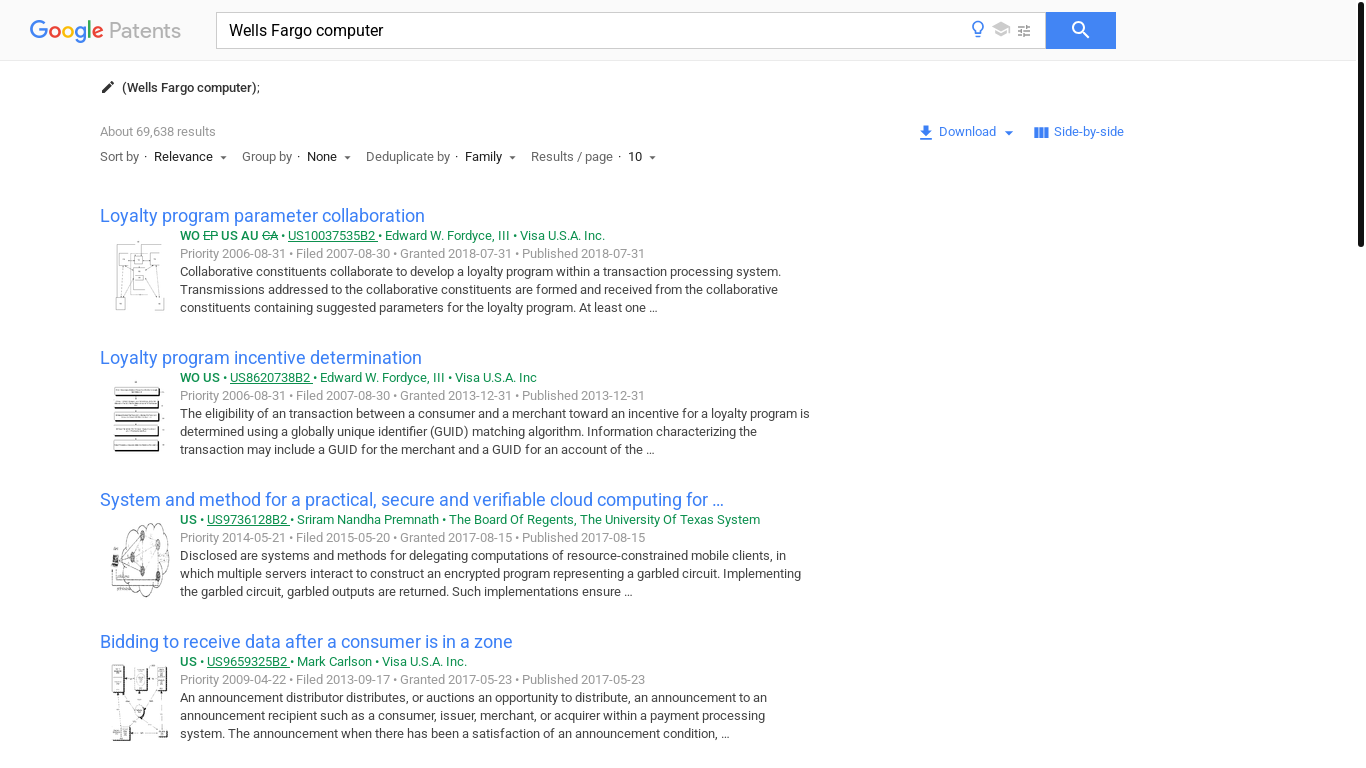Click thumbnail of Loyalty program incentive determination
This screenshot has height=768, width=1366.
139,417
